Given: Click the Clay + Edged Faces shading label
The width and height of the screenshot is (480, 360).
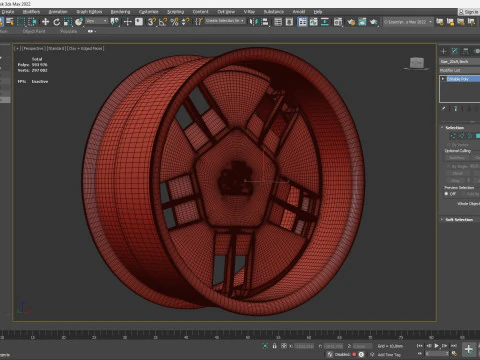Looking at the screenshot, I should pyautogui.click(x=85, y=48).
